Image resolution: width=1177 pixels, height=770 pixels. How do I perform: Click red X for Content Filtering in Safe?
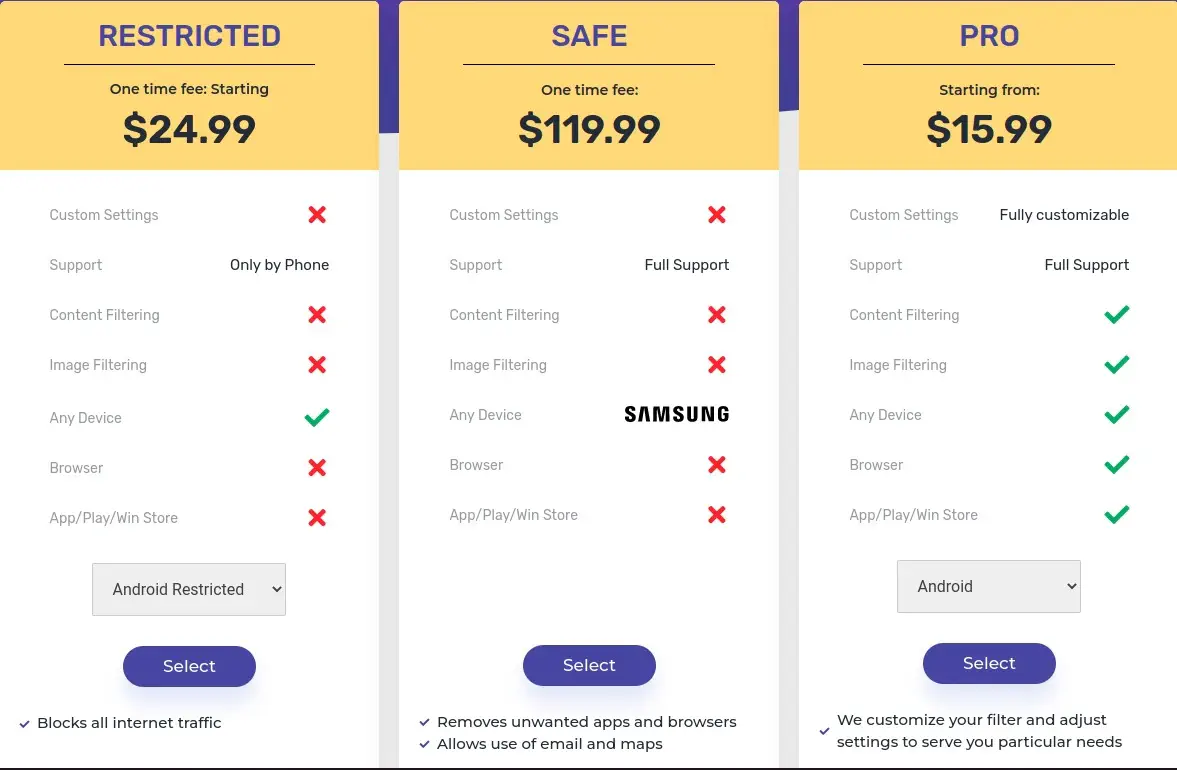716,314
